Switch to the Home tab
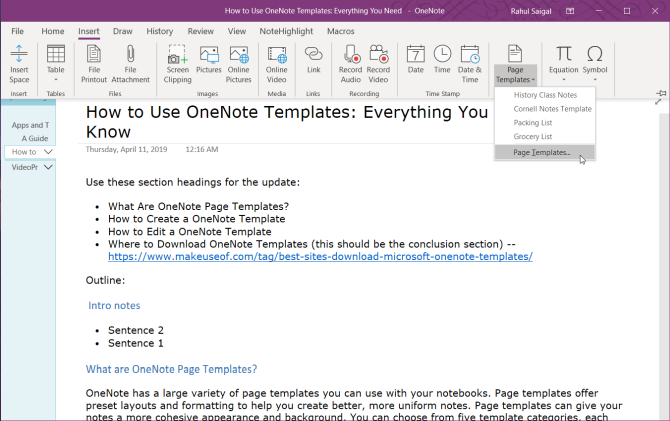This screenshot has width=670, height=421. [x=53, y=31]
